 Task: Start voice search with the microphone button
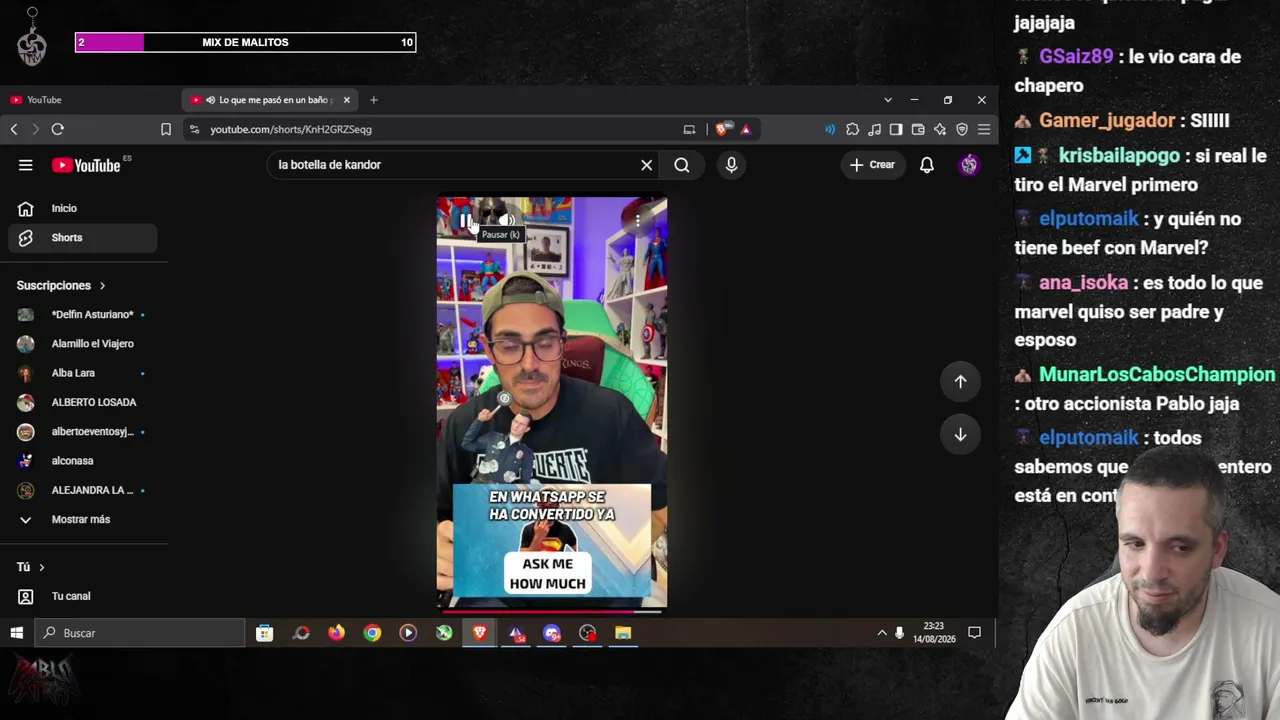(731, 165)
